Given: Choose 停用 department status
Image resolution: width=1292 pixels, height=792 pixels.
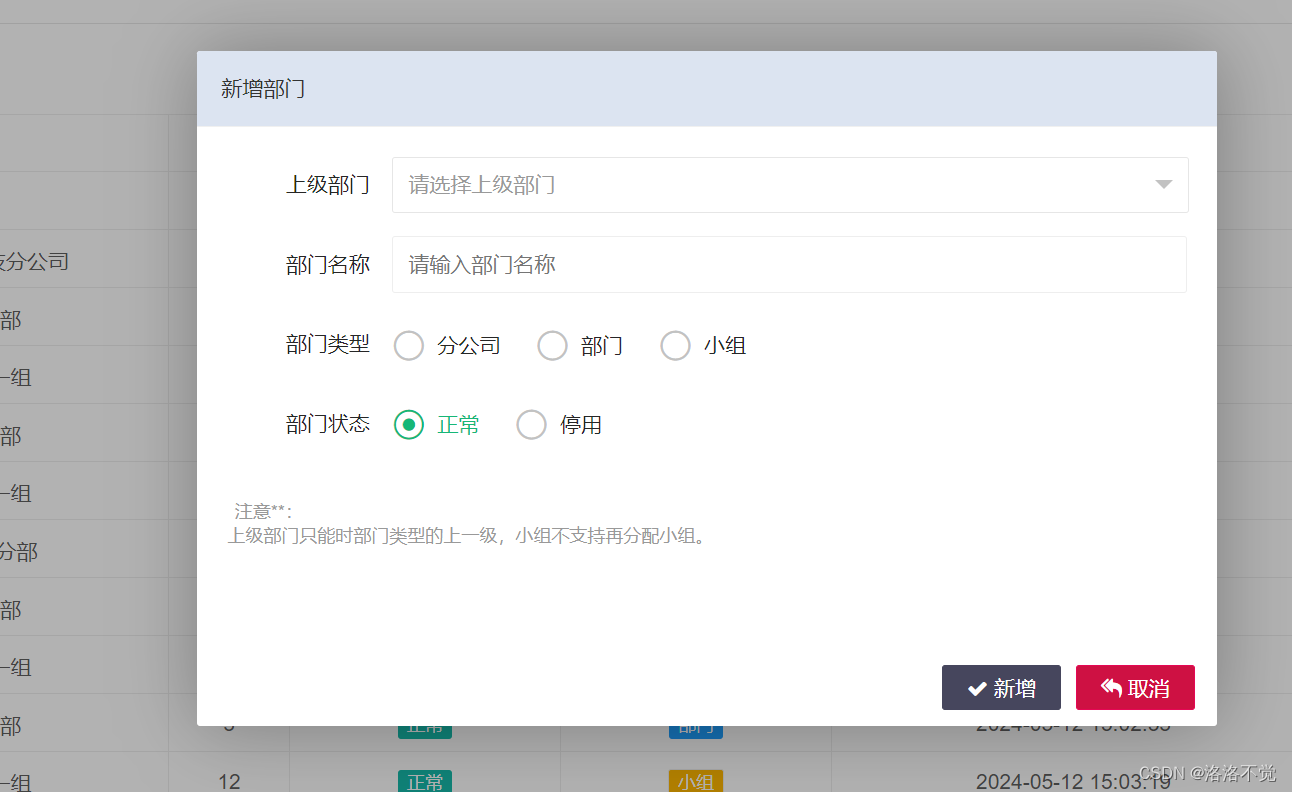Looking at the screenshot, I should [x=532, y=425].
